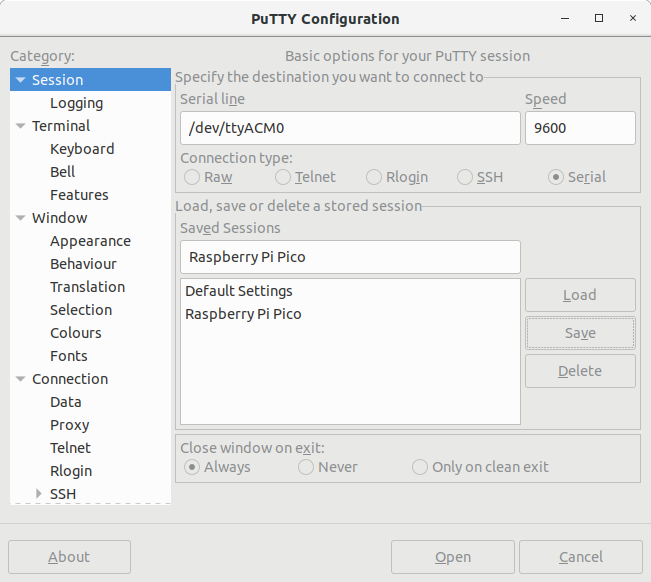
Task: Collapse the Connection tree arrow
Action: point(20,379)
